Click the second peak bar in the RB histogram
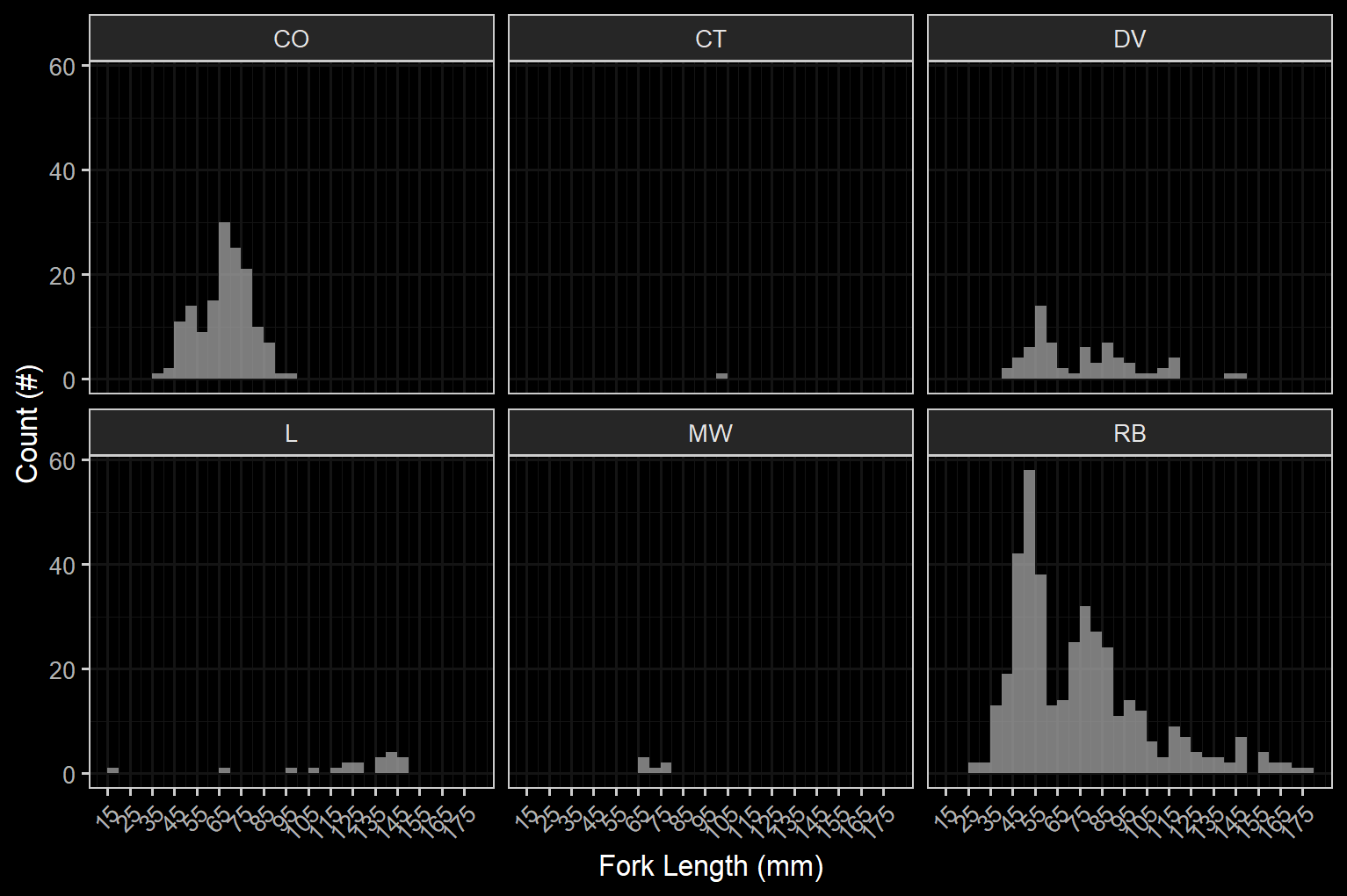 (1085, 690)
